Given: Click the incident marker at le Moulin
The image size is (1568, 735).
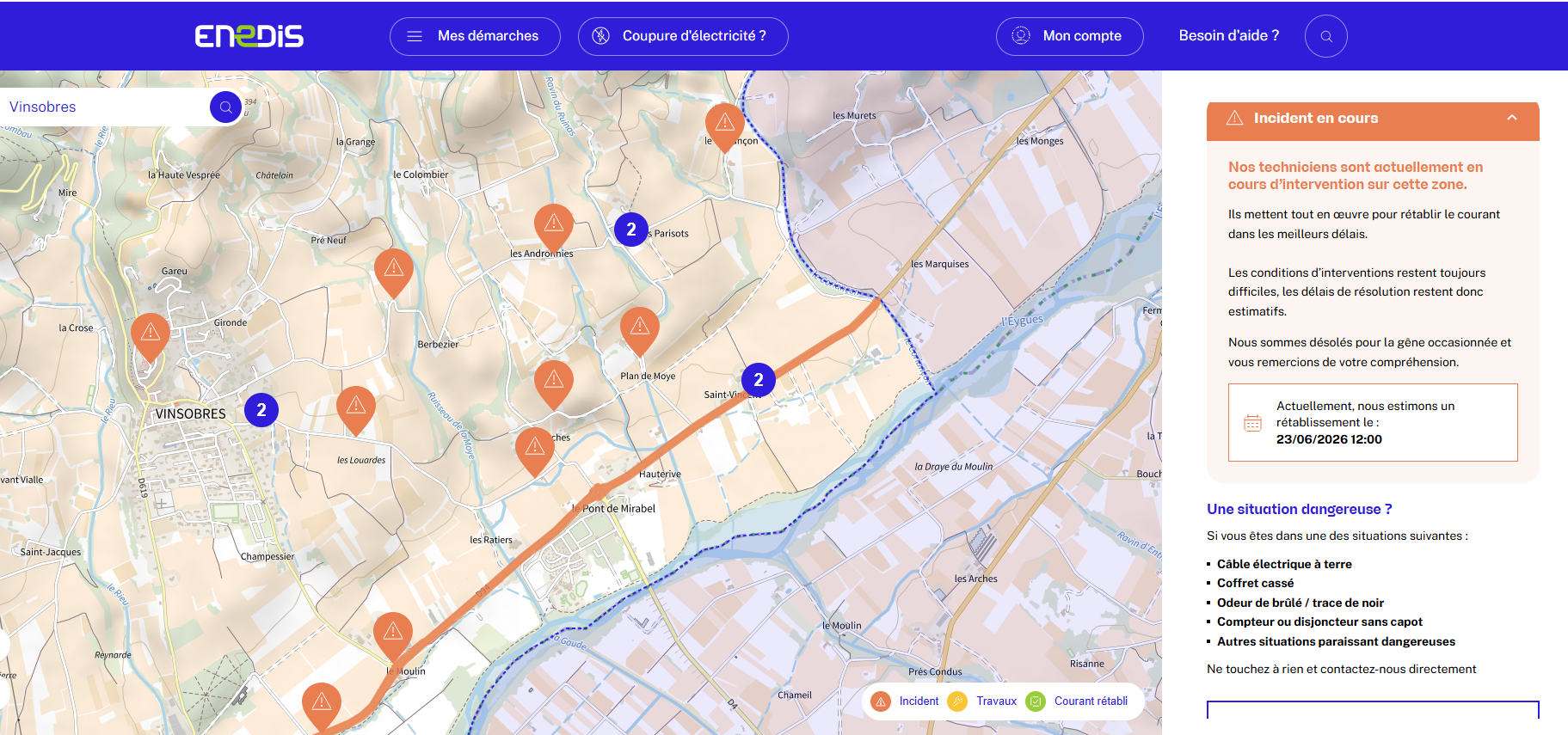Looking at the screenshot, I should (393, 637).
